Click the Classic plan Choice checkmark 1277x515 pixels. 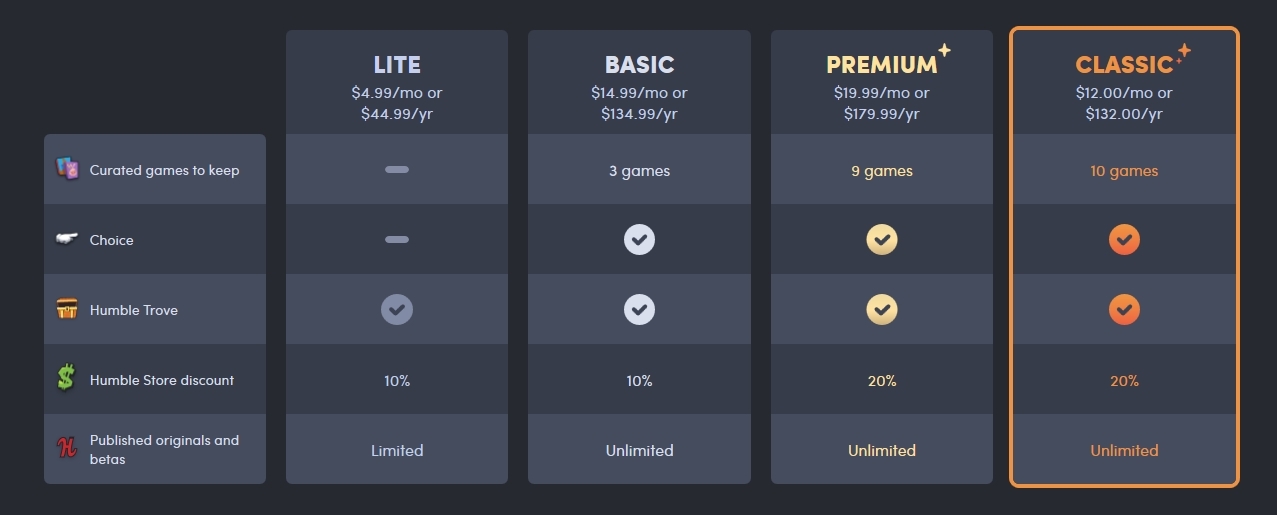tap(1124, 240)
